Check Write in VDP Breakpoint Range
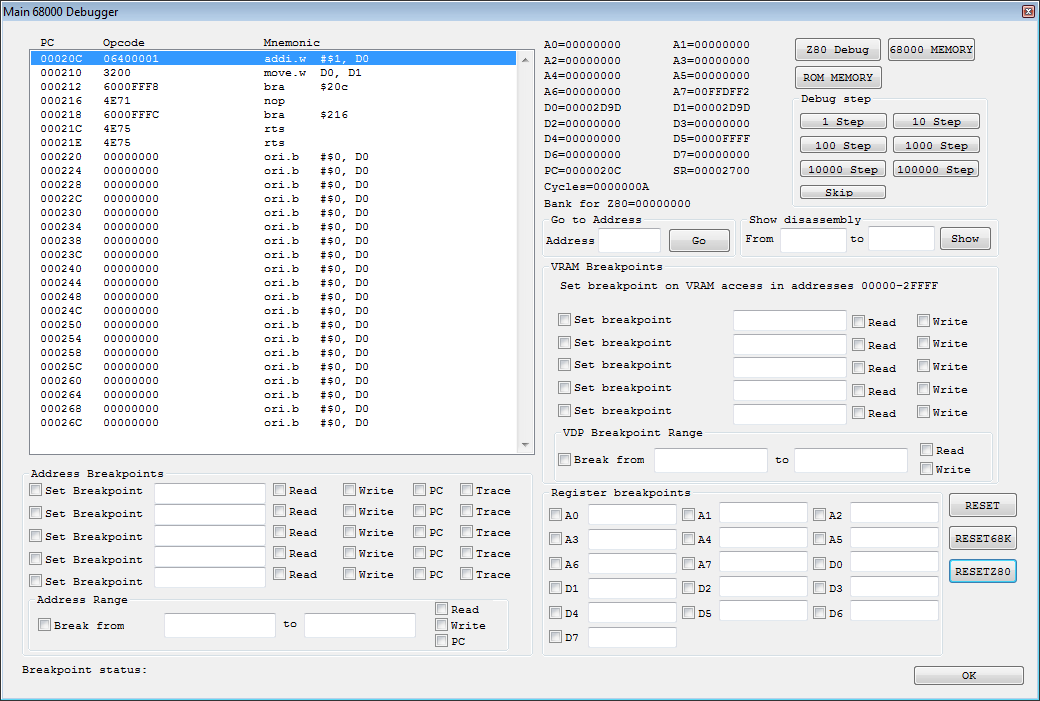1040x701 pixels. (927, 469)
